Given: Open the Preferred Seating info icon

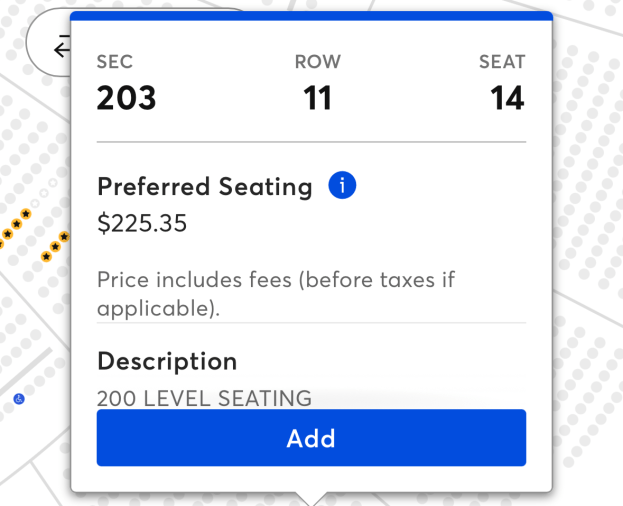Looking at the screenshot, I should (x=342, y=185).
